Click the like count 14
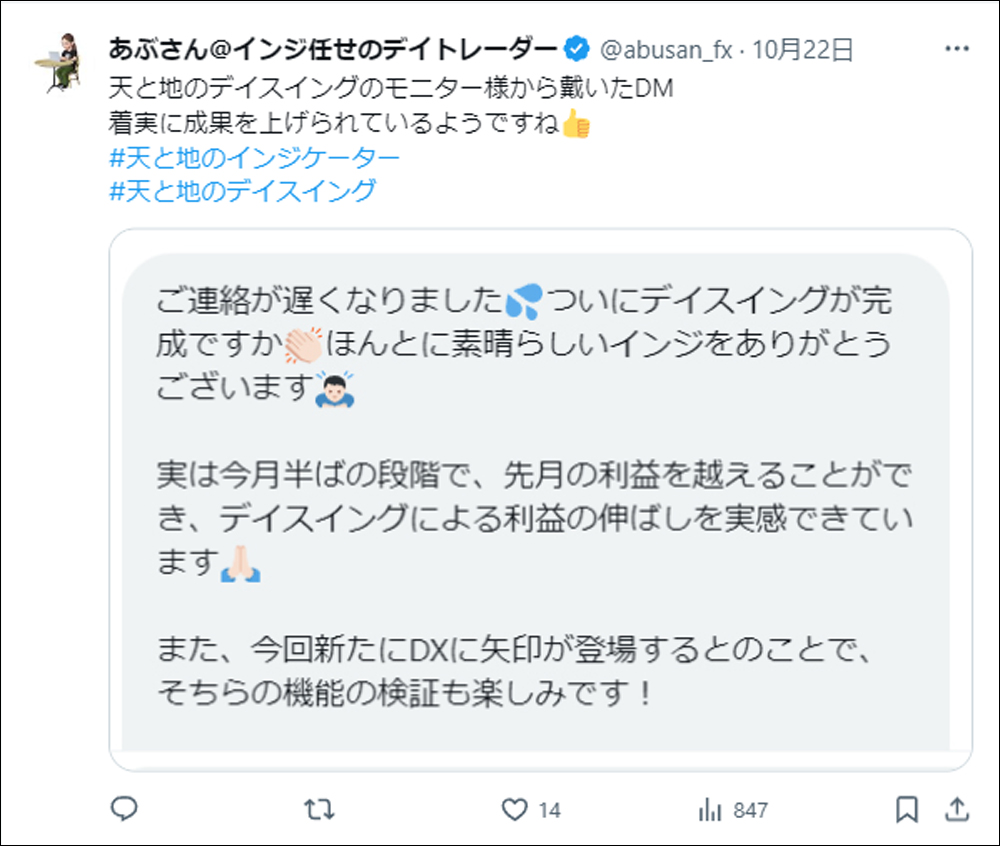This screenshot has width=1000, height=846. pos(549,810)
